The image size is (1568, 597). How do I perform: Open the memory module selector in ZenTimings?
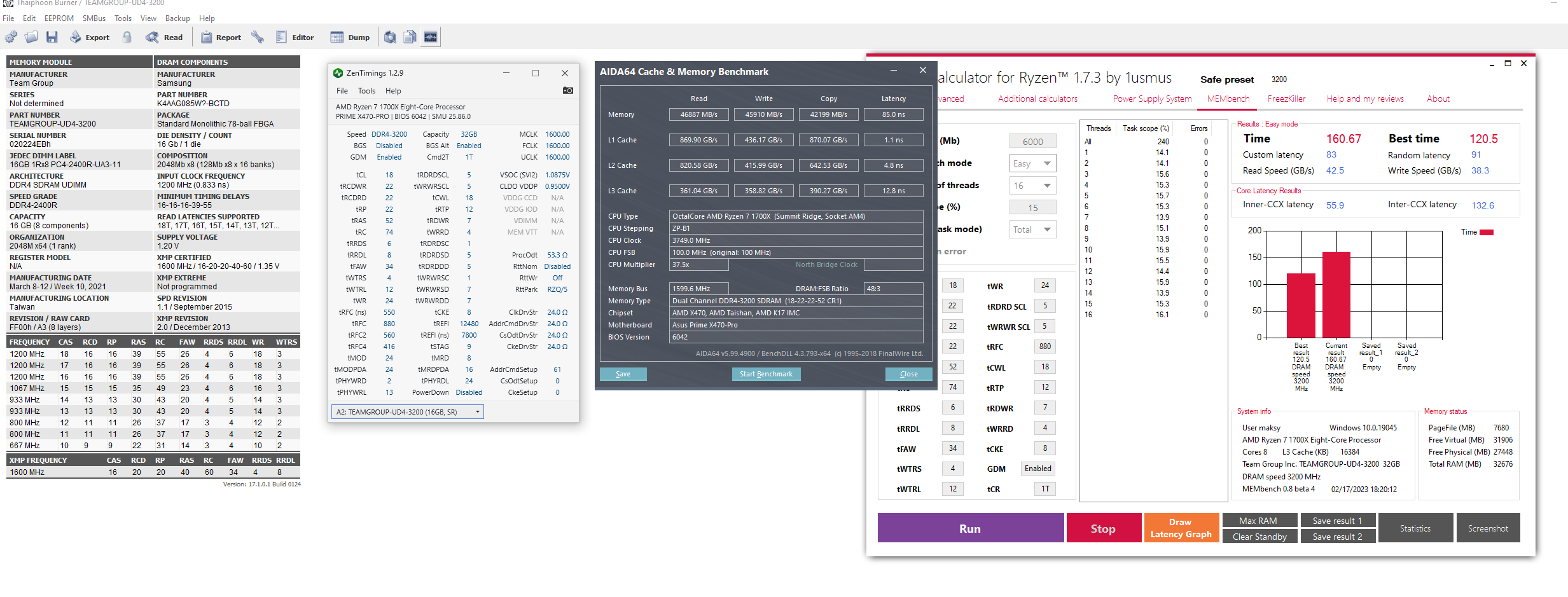click(408, 412)
